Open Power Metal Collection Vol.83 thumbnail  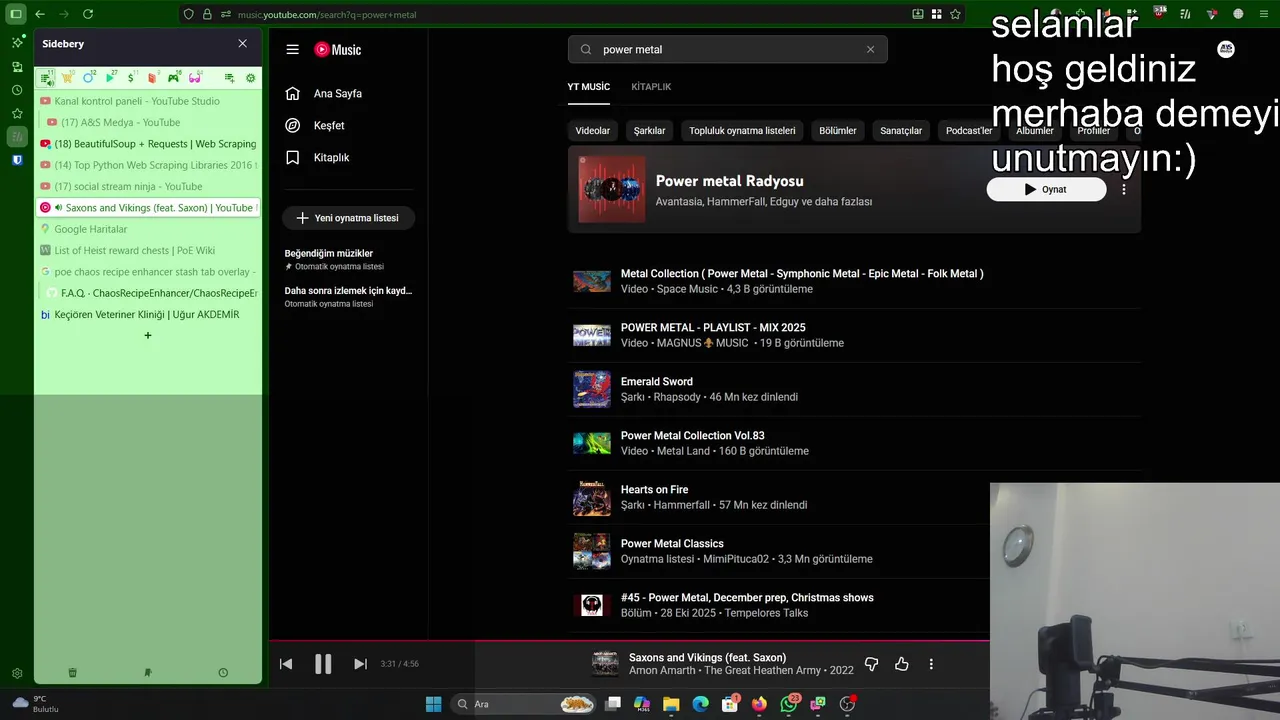[x=592, y=443]
